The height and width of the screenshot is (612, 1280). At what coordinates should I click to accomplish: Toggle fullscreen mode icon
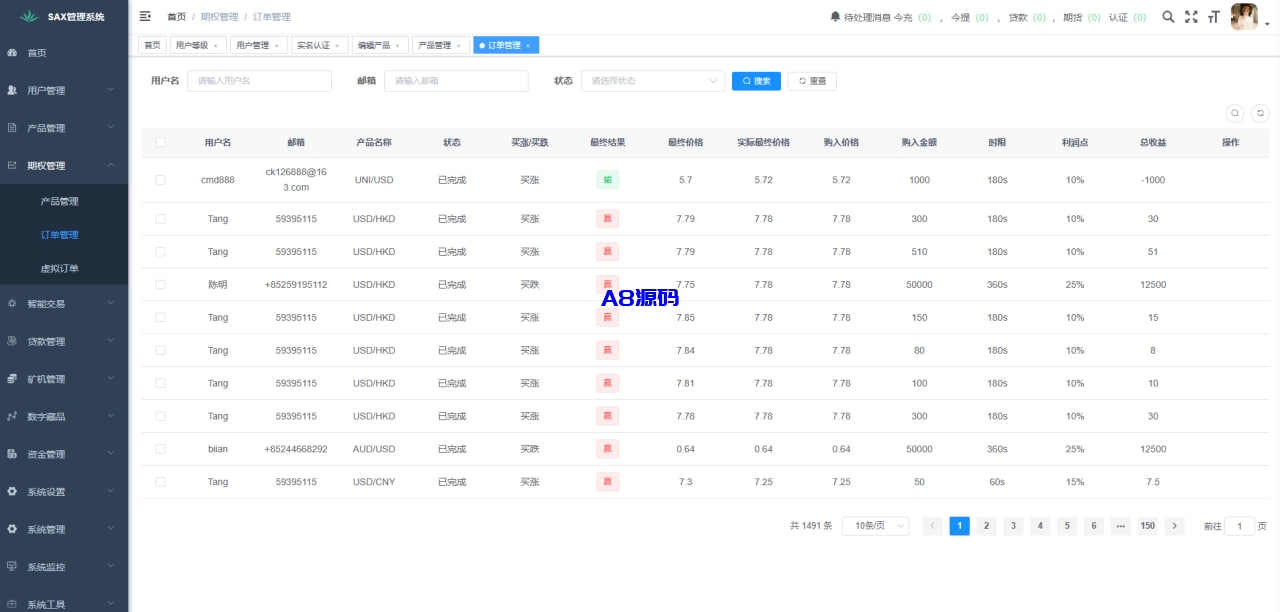[1191, 17]
